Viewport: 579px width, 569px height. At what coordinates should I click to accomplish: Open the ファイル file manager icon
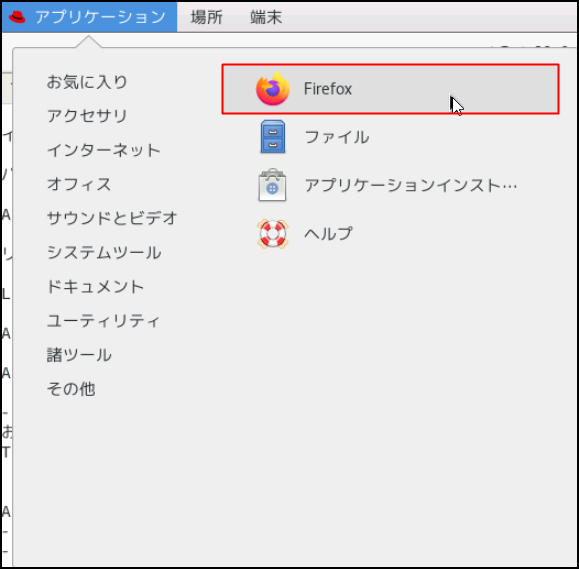click(273, 137)
